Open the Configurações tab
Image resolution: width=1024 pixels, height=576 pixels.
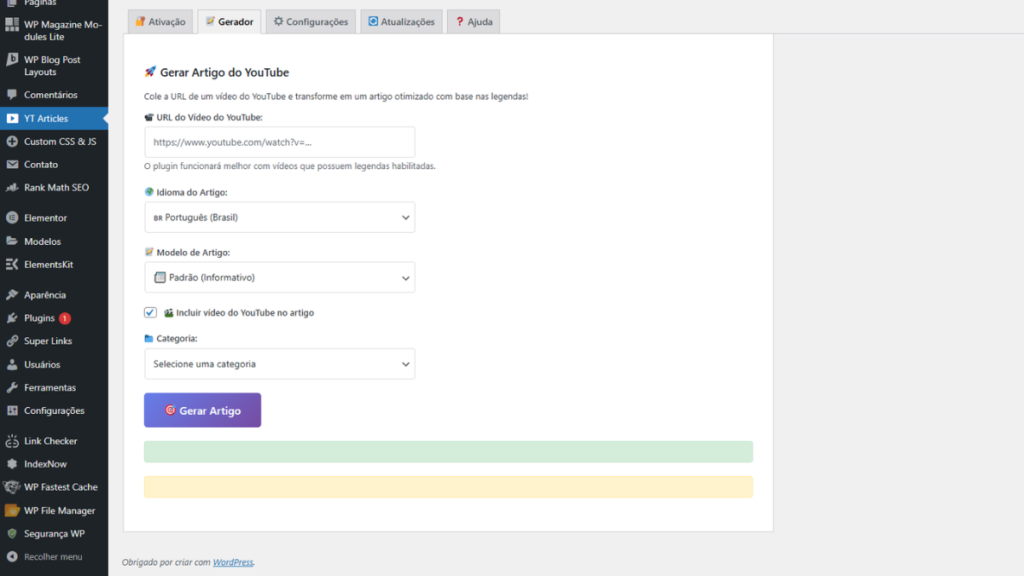pos(311,22)
